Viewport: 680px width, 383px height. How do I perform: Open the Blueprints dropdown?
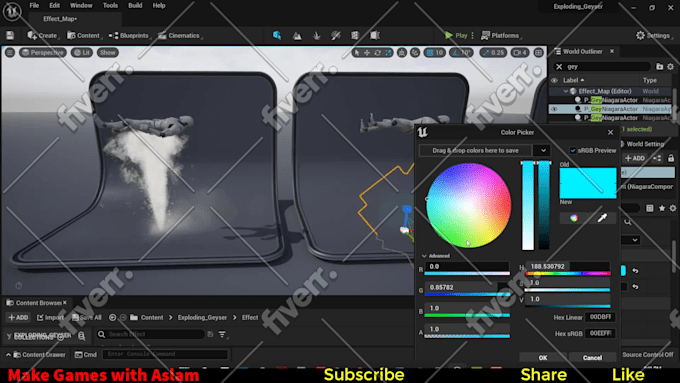129,36
